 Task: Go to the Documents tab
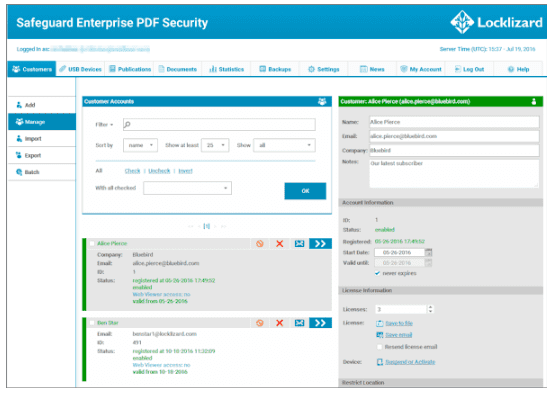coord(178,69)
